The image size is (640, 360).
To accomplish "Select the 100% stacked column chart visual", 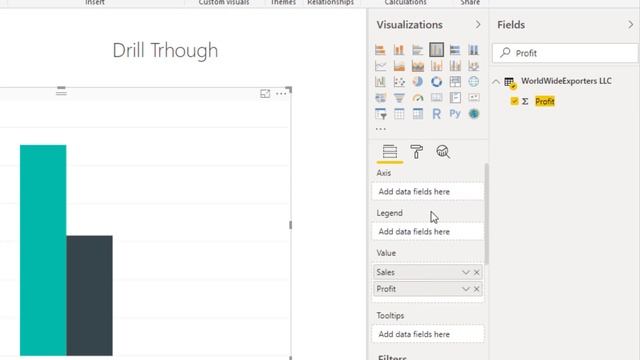I will (x=473, y=50).
